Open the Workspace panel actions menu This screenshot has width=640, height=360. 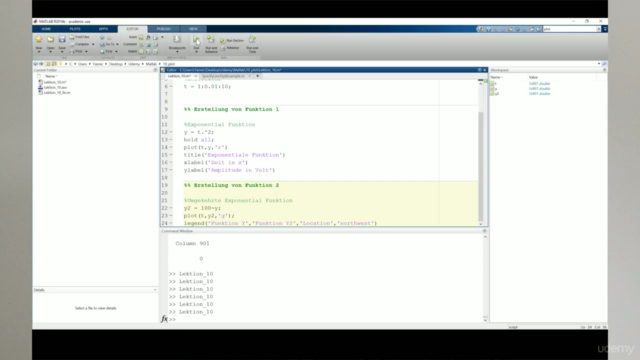(604, 70)
